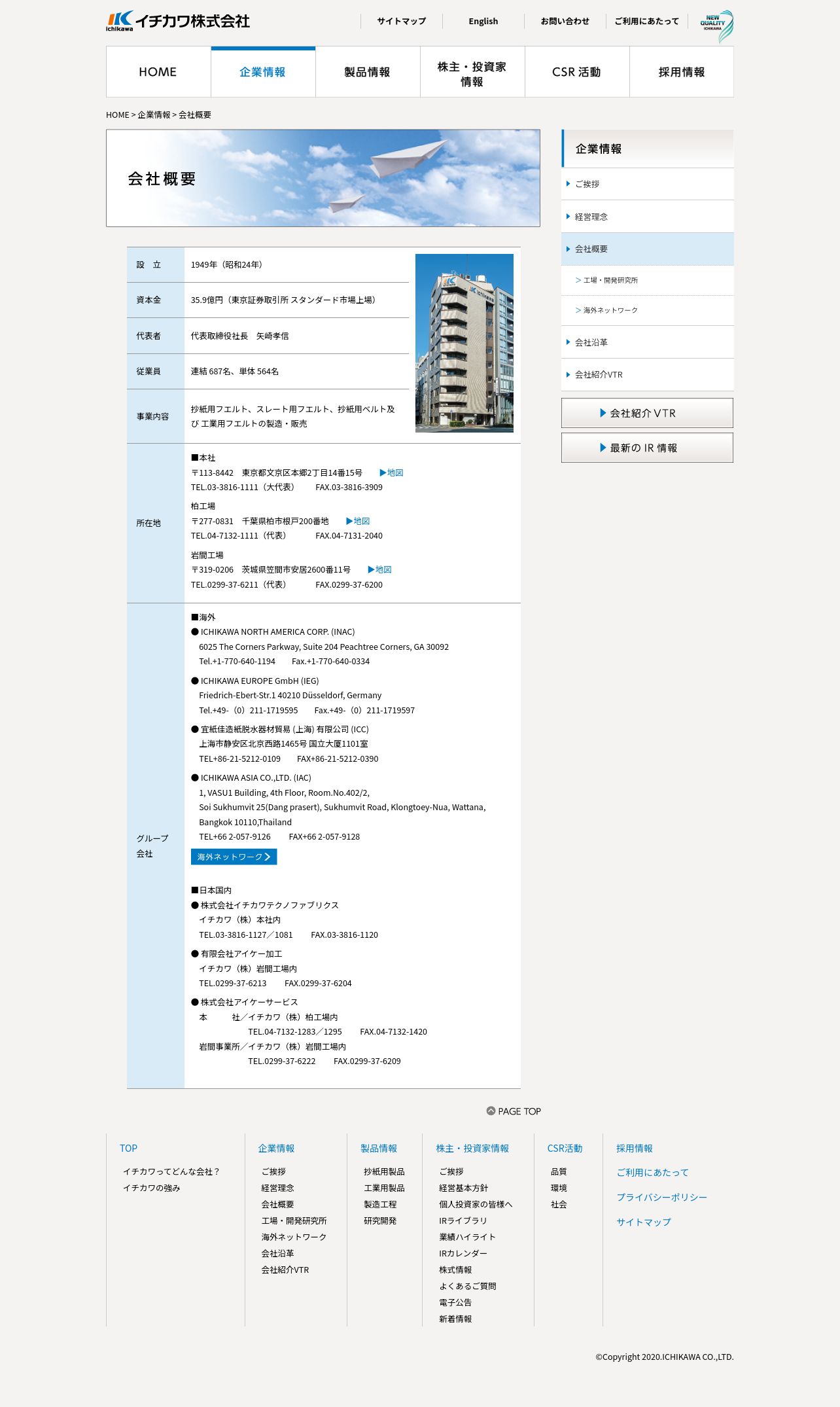
Task: Open 海外ネットワーク sidebar sub-item
Action: coord(648,310)
